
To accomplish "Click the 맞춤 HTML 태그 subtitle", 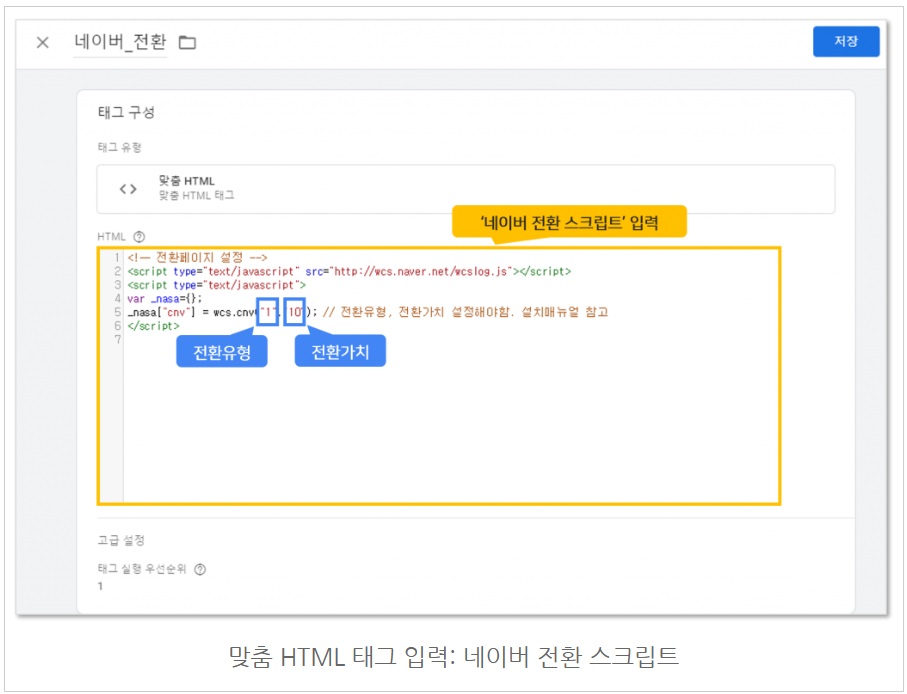I will click(x=197, y=195).
